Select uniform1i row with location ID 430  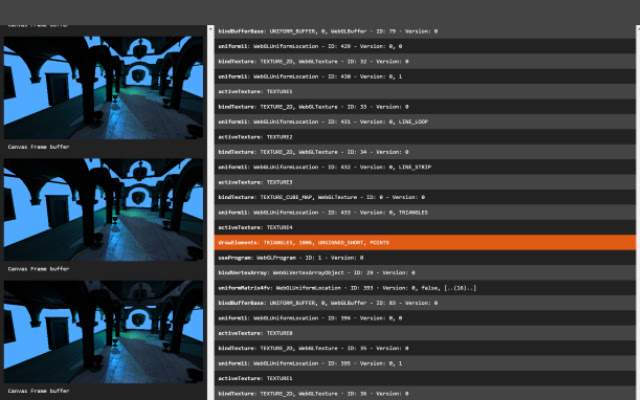[425, 76]
